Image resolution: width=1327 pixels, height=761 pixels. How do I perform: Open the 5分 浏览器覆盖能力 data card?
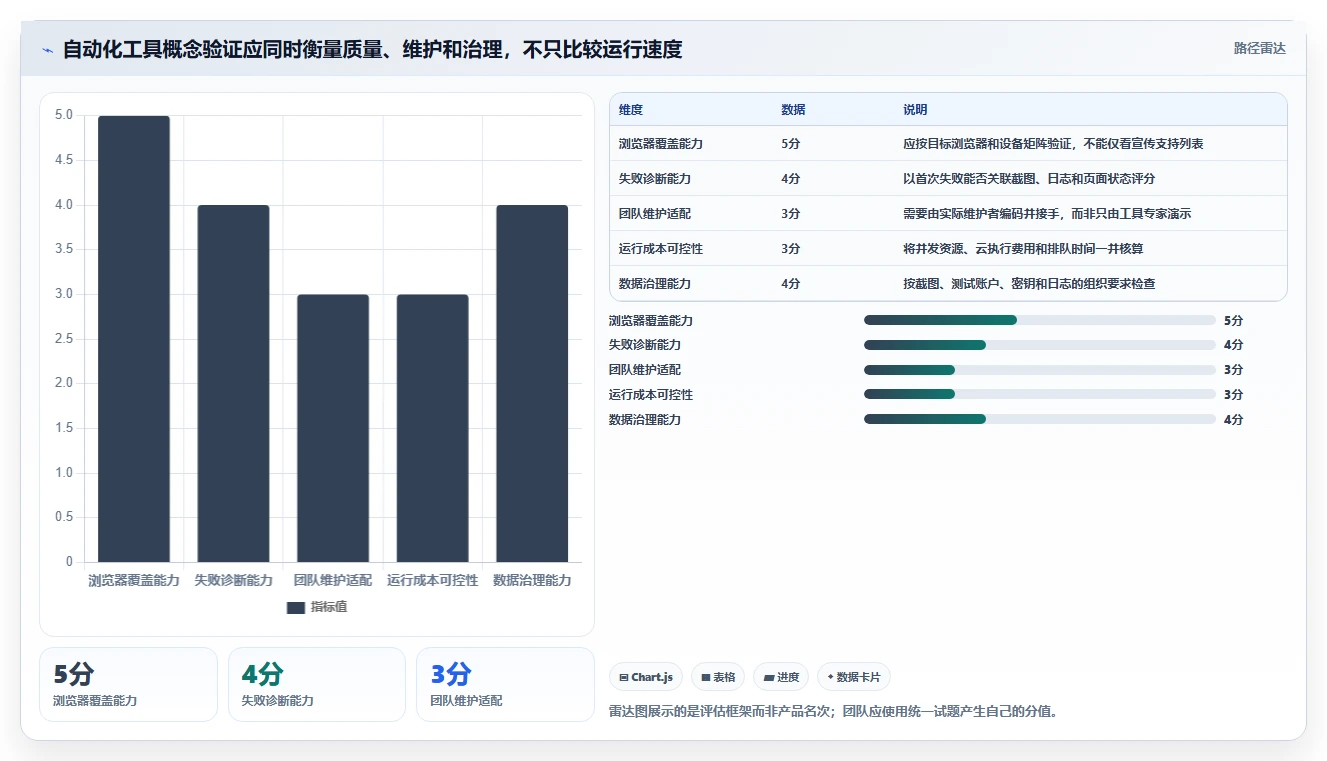pos(128,684)
